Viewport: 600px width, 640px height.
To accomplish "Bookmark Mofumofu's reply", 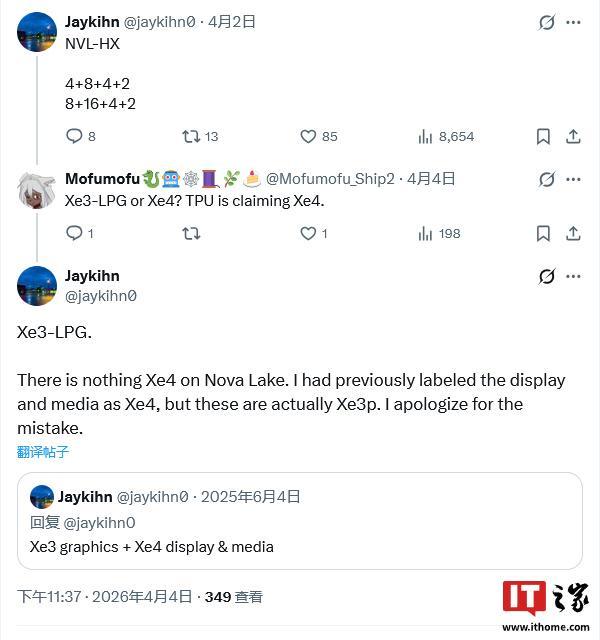I will (543, 233).
